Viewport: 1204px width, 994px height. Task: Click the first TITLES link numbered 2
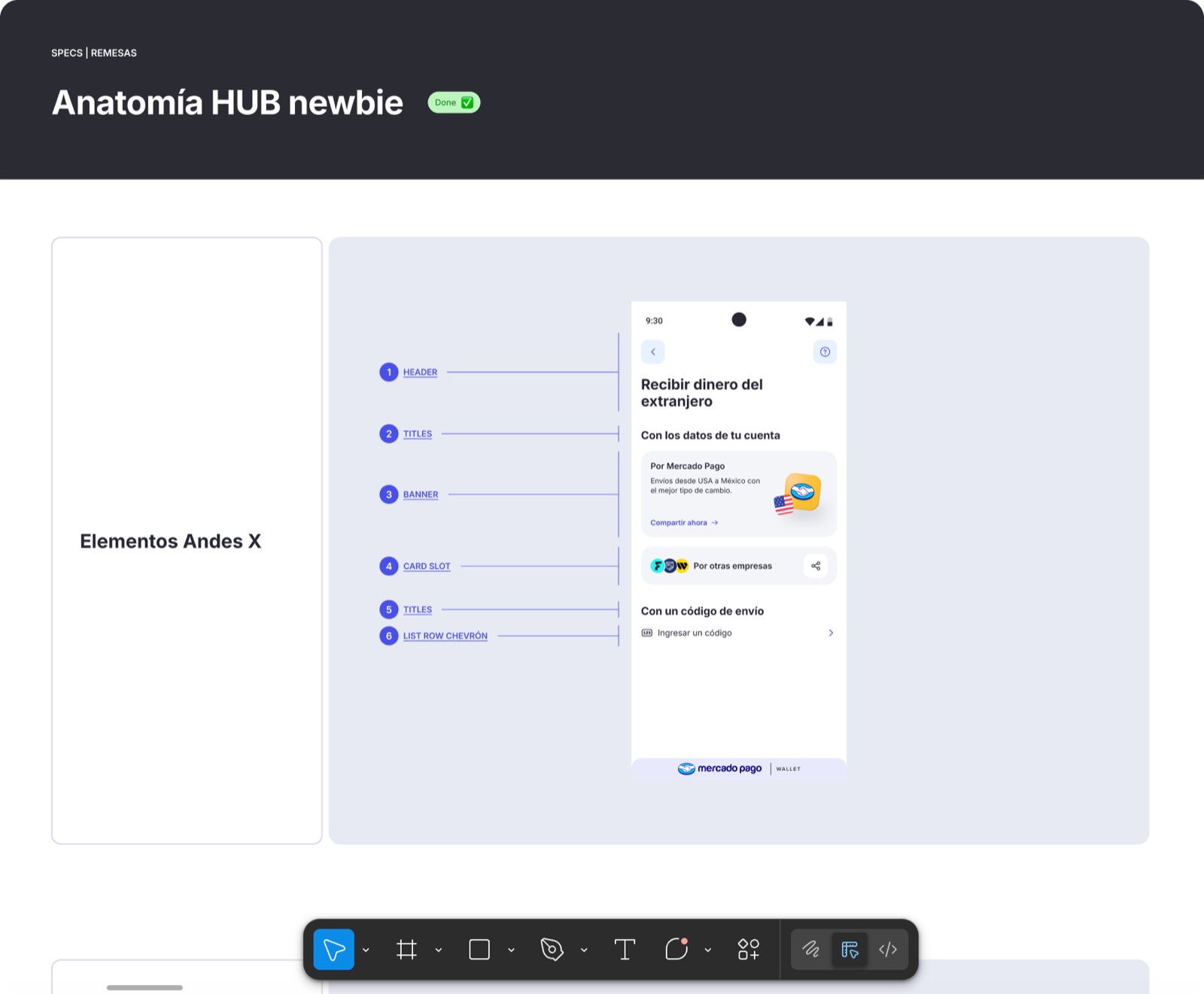[418, 434]
